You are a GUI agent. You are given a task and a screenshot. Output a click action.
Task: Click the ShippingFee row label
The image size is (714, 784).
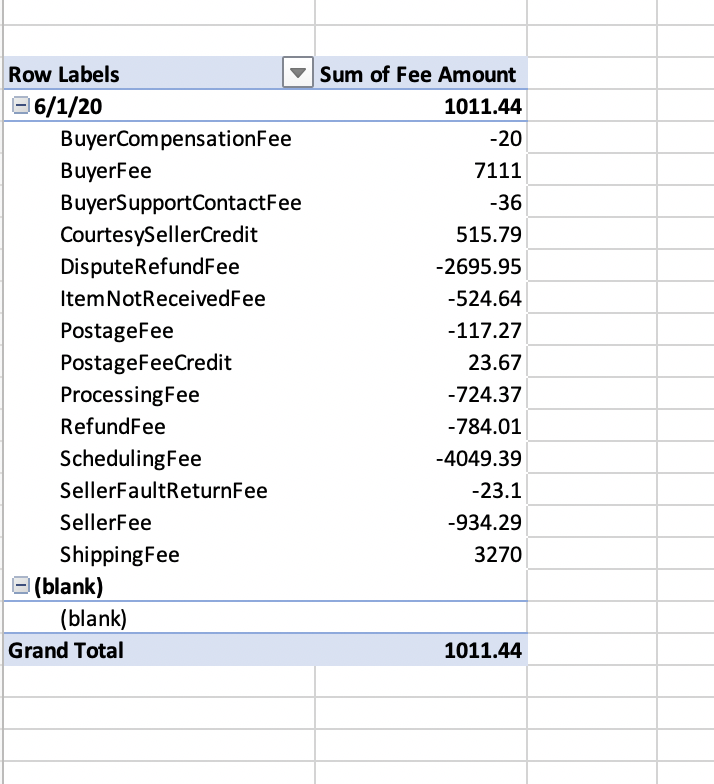click(x=119, y=555)
